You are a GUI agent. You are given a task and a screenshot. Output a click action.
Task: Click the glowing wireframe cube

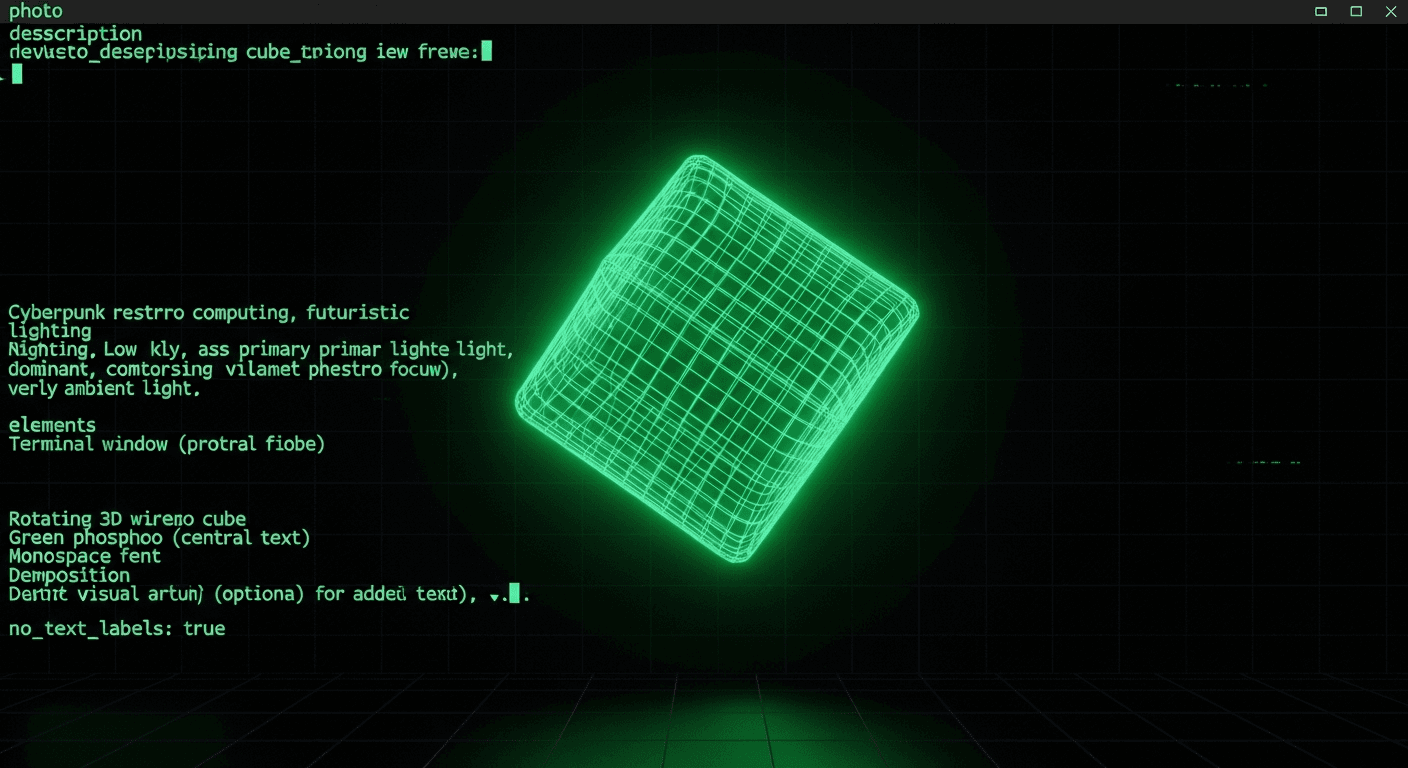(716, 358)
